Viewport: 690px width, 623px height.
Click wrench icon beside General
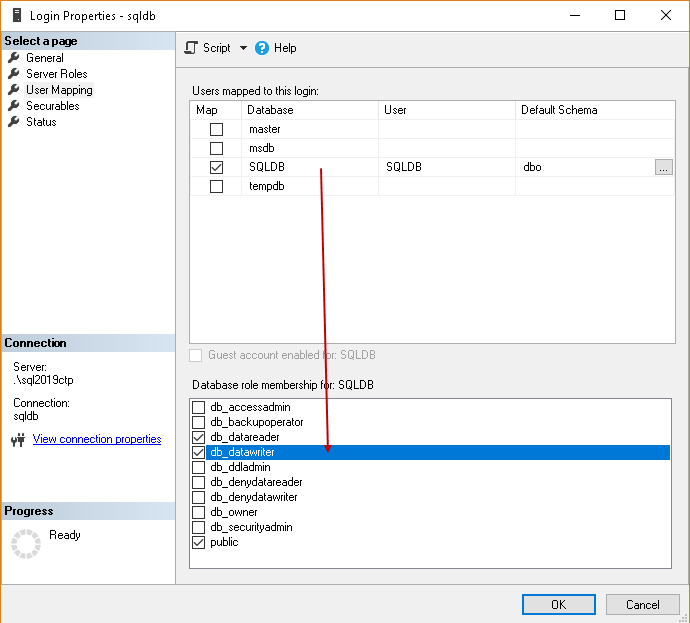pyautogui.click(x=14, y=58)
